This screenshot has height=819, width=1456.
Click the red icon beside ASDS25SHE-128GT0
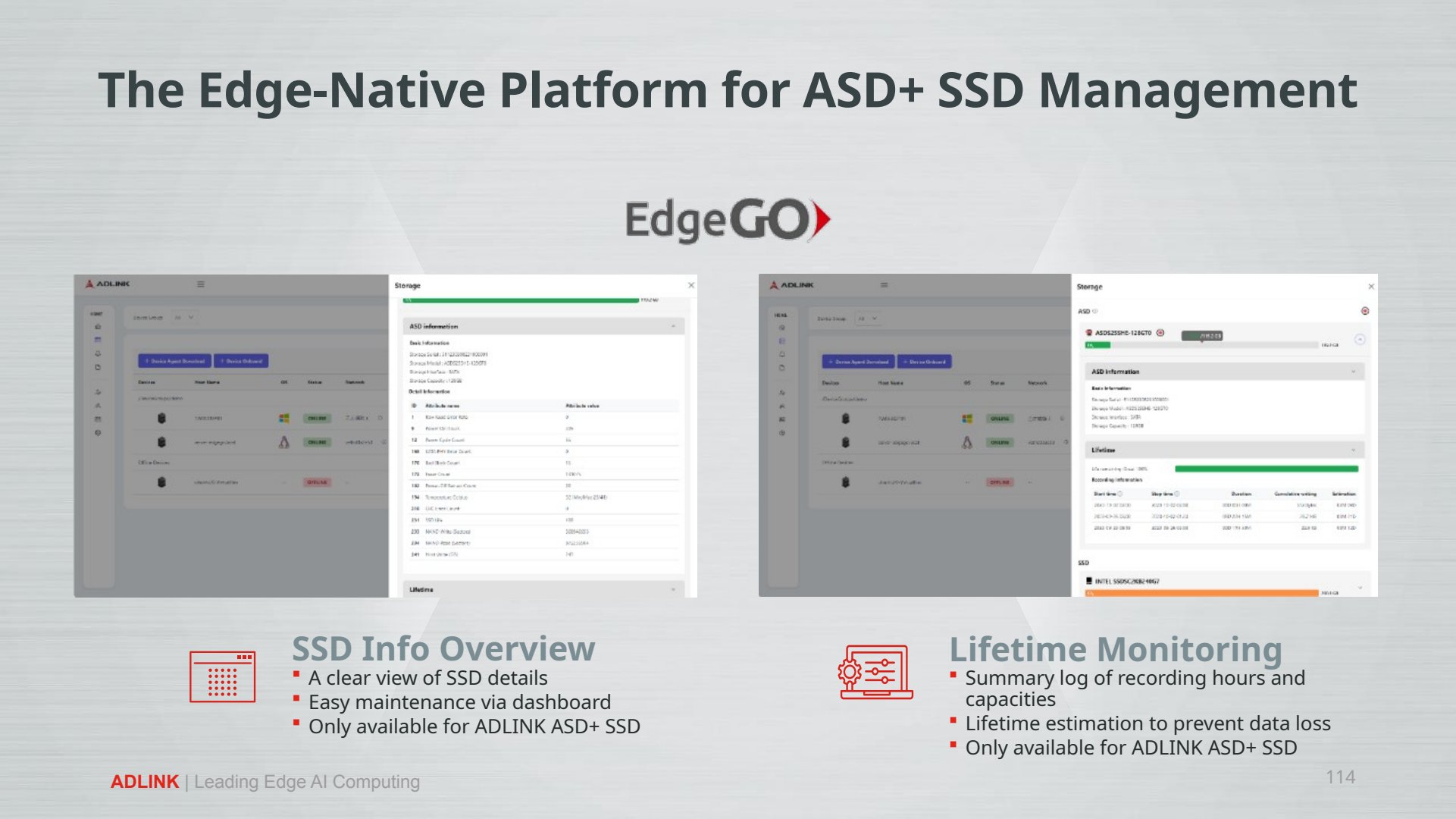tap(1160, 333)
